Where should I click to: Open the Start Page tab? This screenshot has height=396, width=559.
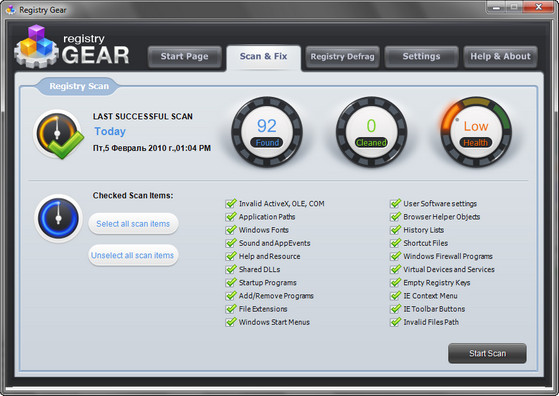tap(185, 57)
